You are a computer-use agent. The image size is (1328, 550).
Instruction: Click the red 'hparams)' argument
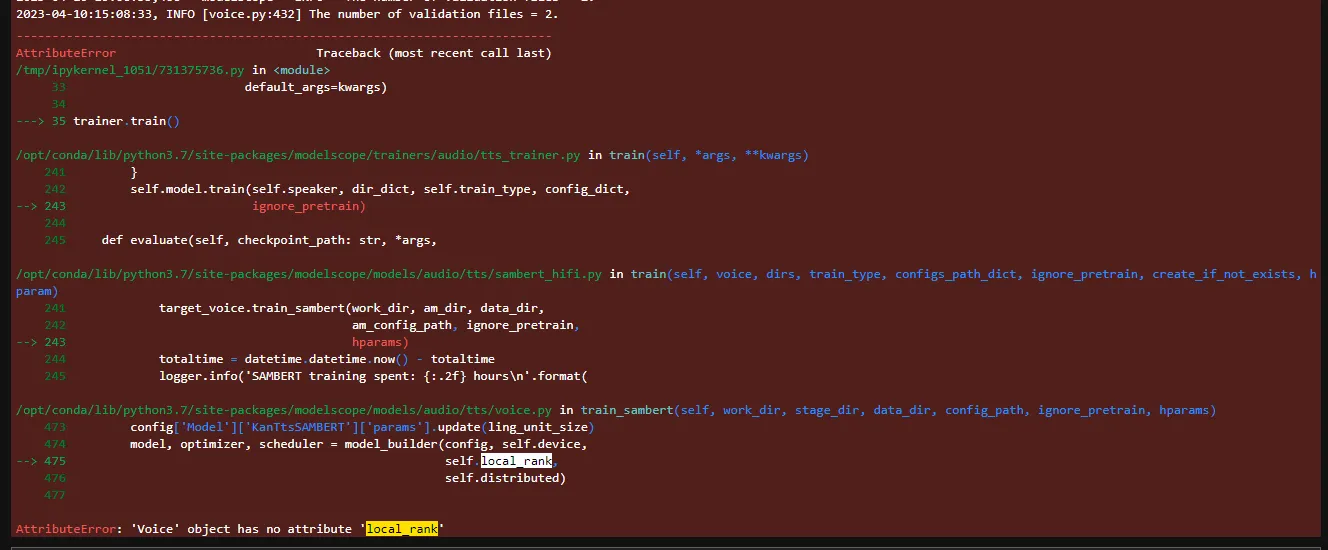click(380, 342)
